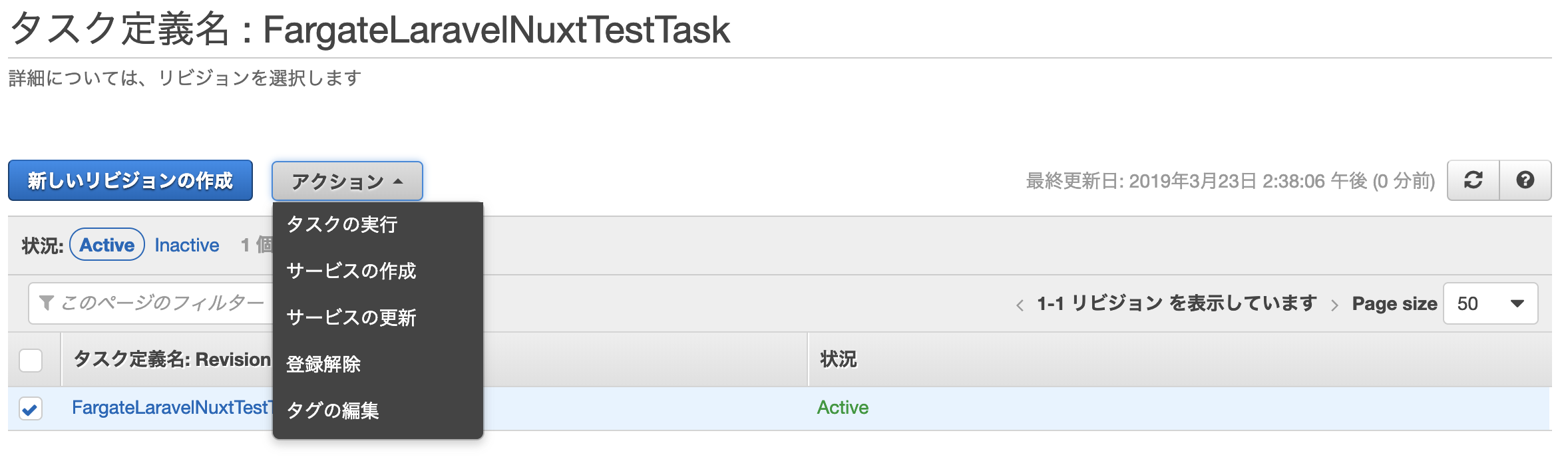This screenshot has height=475, width=1568.
Task: Open the Page size 50 dropdown
Action: pyautogui.click(x=1489, y=304)
